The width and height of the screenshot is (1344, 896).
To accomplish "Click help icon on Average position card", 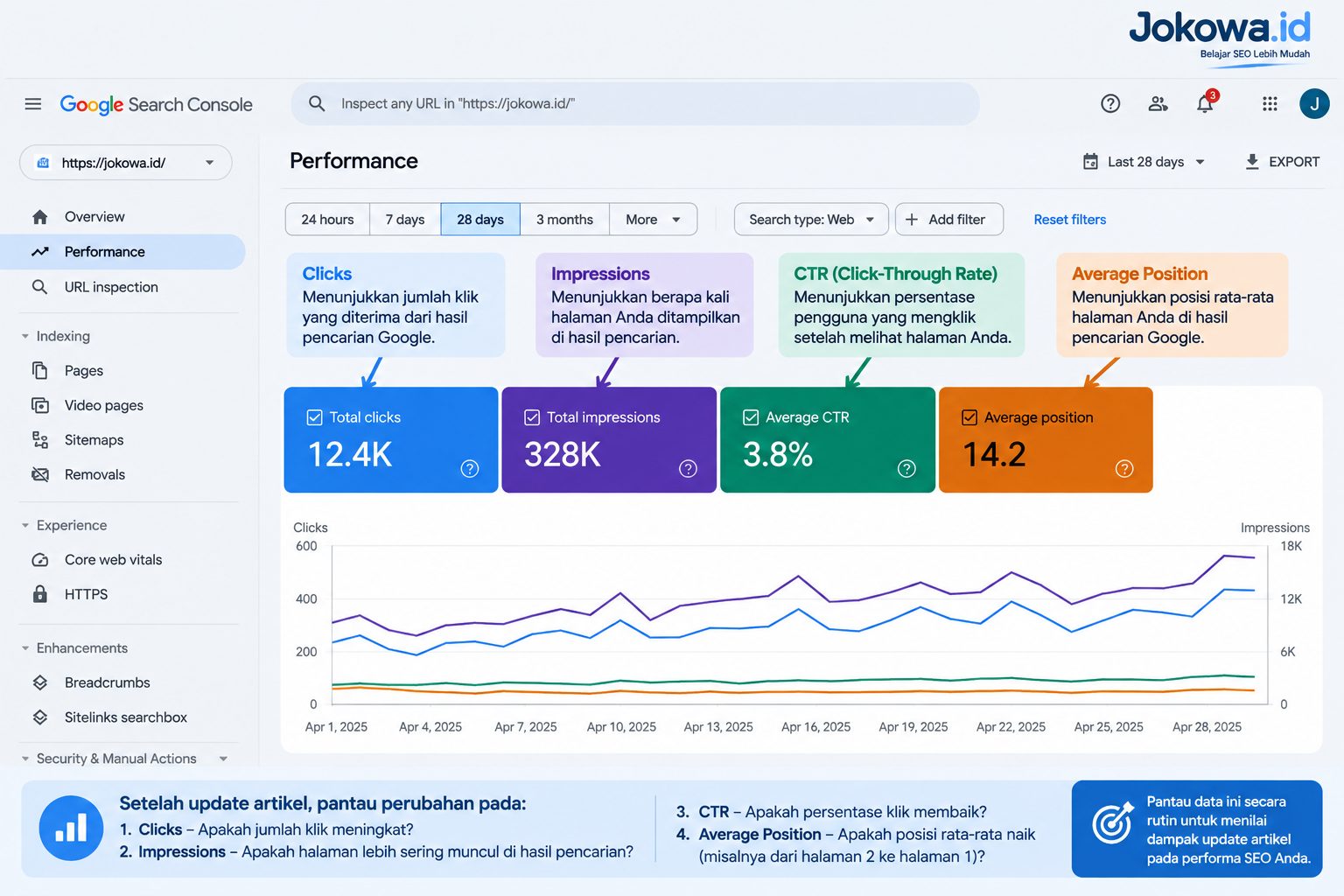I will [x=1124, y=469].
